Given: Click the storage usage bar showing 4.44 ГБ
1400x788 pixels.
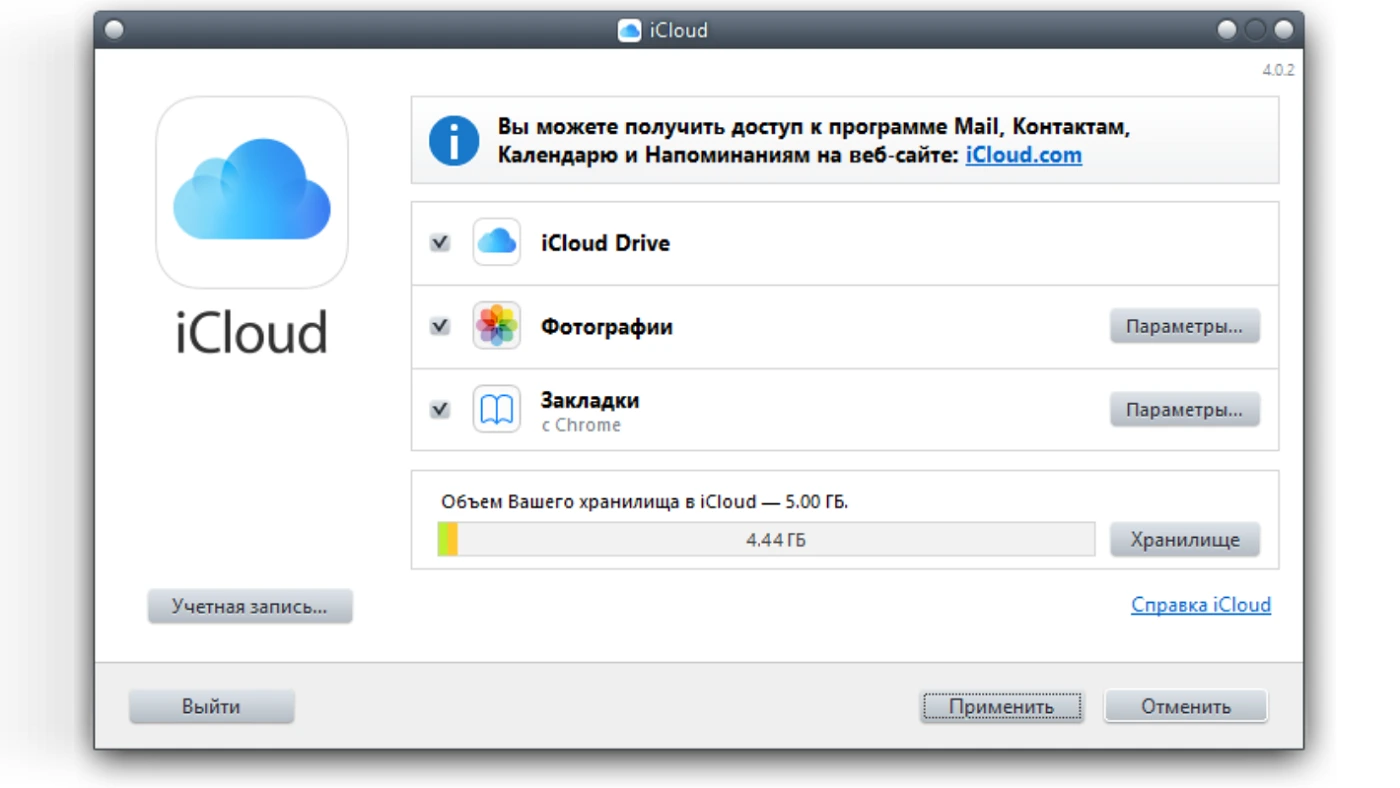Looking at the screenshot, I should (x=766, y=540).
